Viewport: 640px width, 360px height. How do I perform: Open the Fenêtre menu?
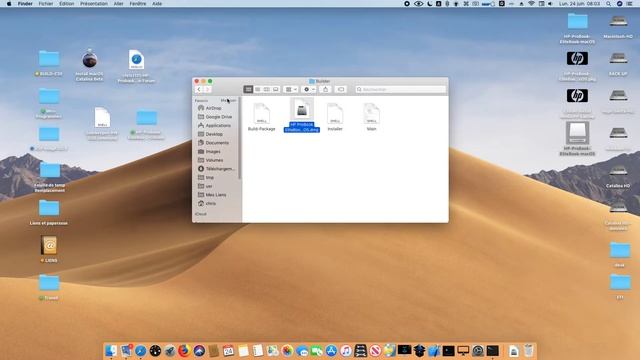(x=138, y=4)
